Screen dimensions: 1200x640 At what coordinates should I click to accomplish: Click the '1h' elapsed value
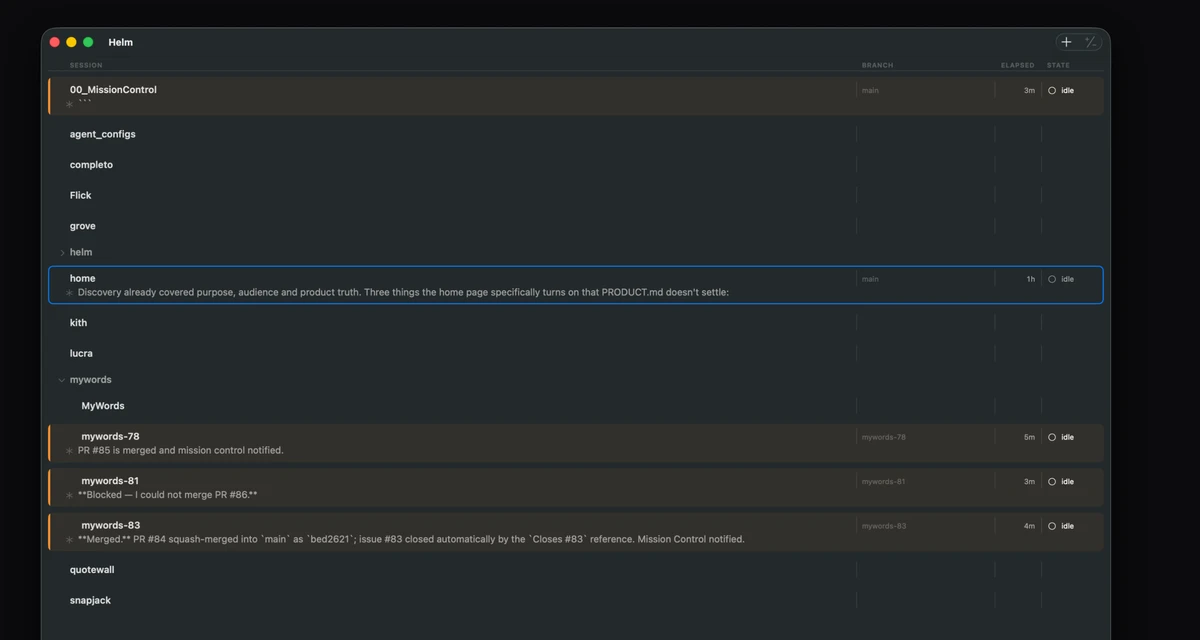pos(1030,279)
